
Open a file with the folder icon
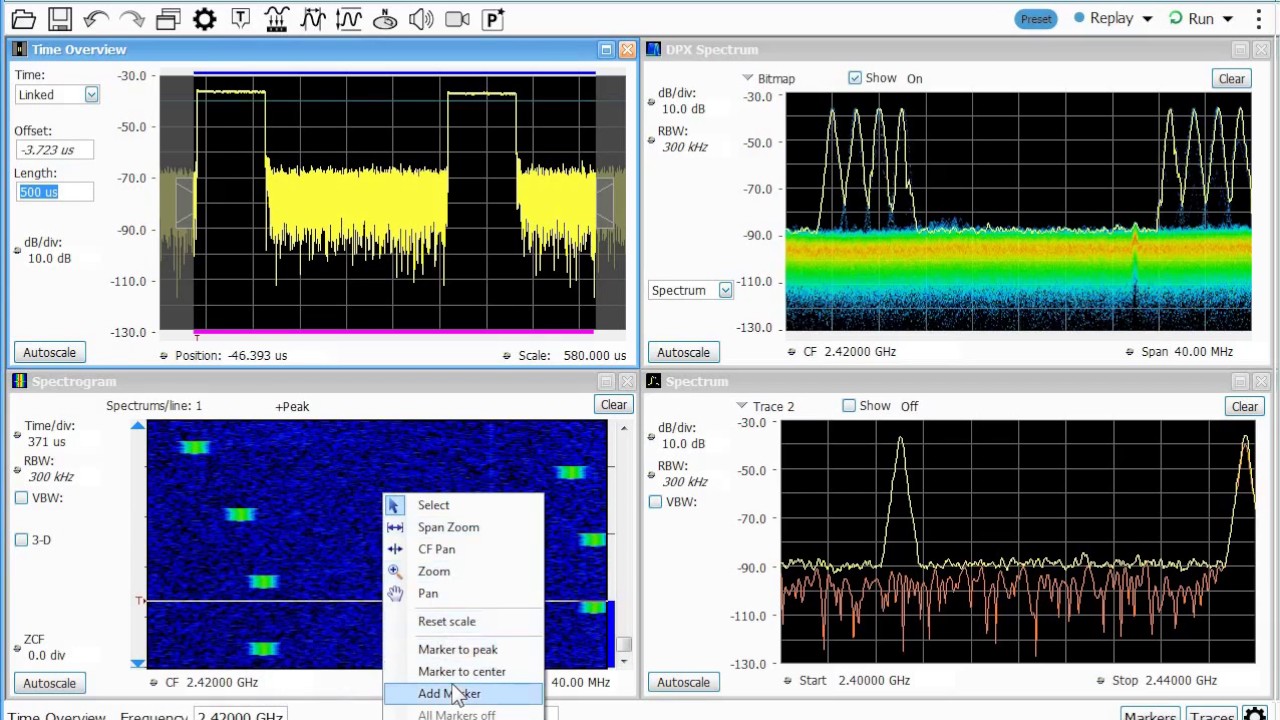point(23,18)
